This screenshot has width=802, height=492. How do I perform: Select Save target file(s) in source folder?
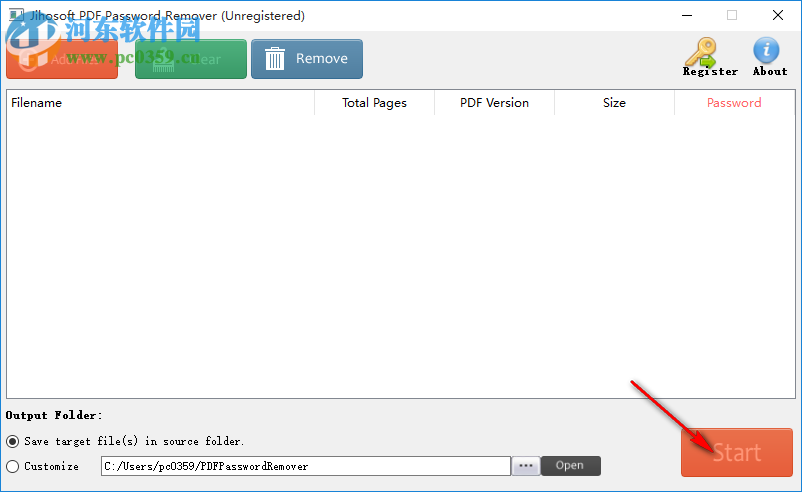(125, 441)
